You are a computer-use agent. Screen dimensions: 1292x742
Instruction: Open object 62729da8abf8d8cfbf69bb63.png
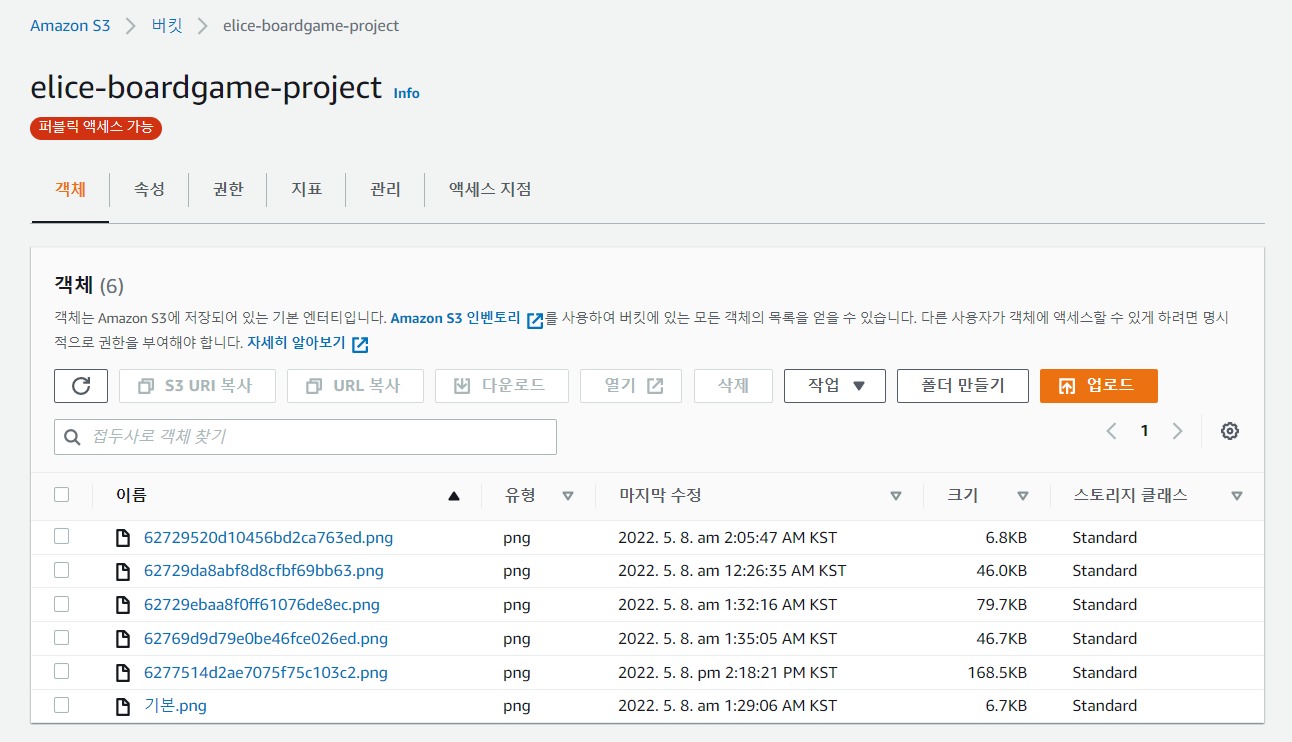tap(264, 571)
